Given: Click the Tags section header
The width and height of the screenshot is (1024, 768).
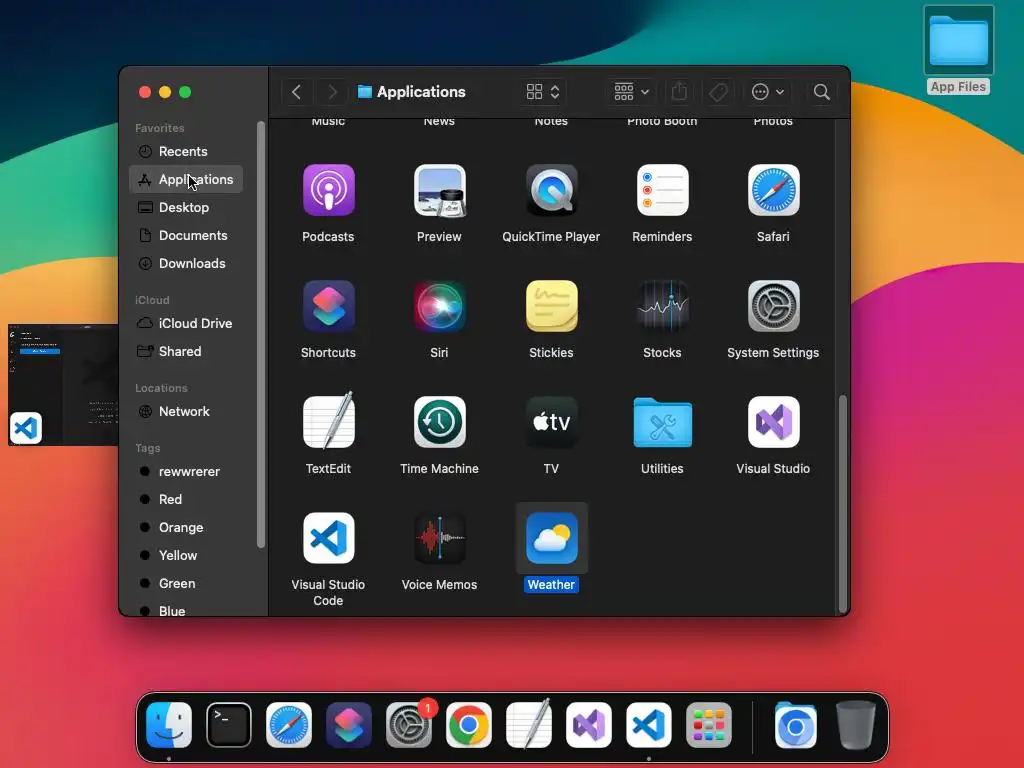Looking at the screenshot, I should 148,448.
